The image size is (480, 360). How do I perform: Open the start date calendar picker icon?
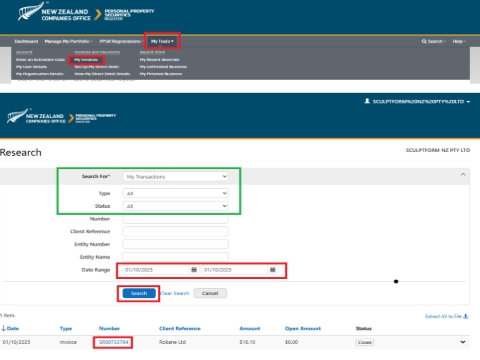[x=194, y=270]
